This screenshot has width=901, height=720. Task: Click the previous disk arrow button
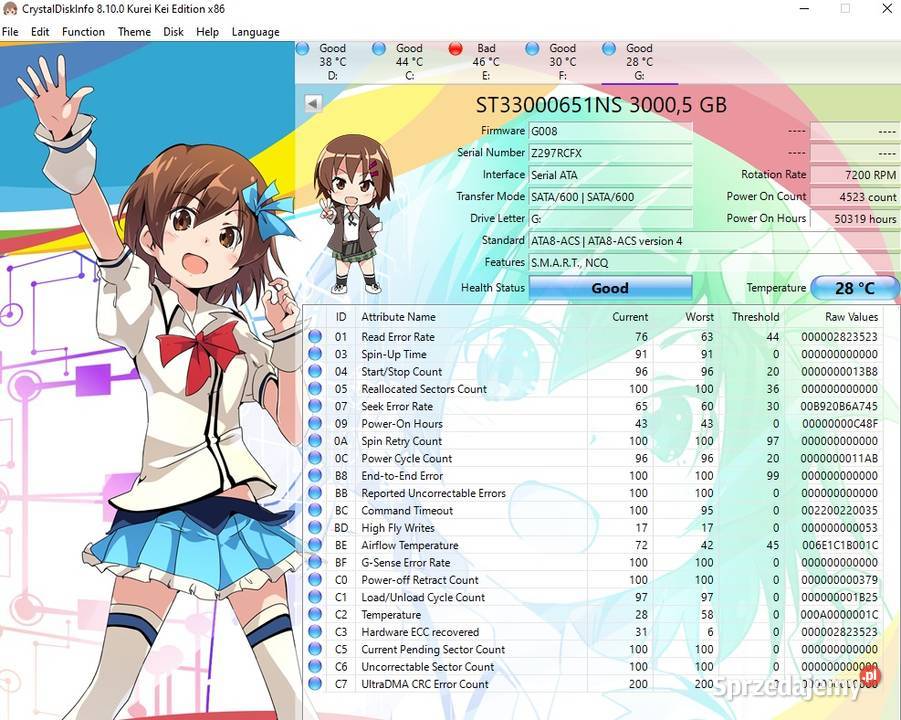pyautogui.click(x=313, y=103)
